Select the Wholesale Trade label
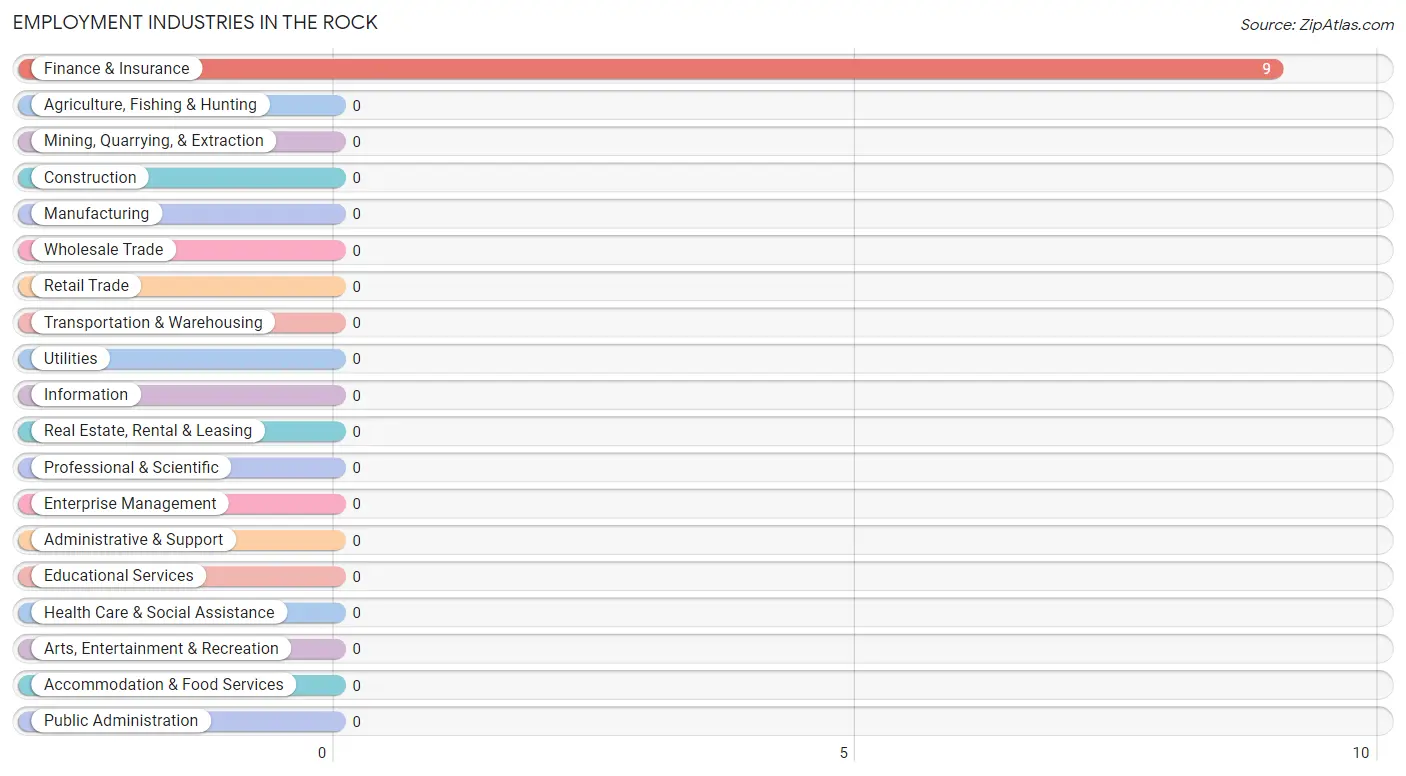 tap(103, 250)
